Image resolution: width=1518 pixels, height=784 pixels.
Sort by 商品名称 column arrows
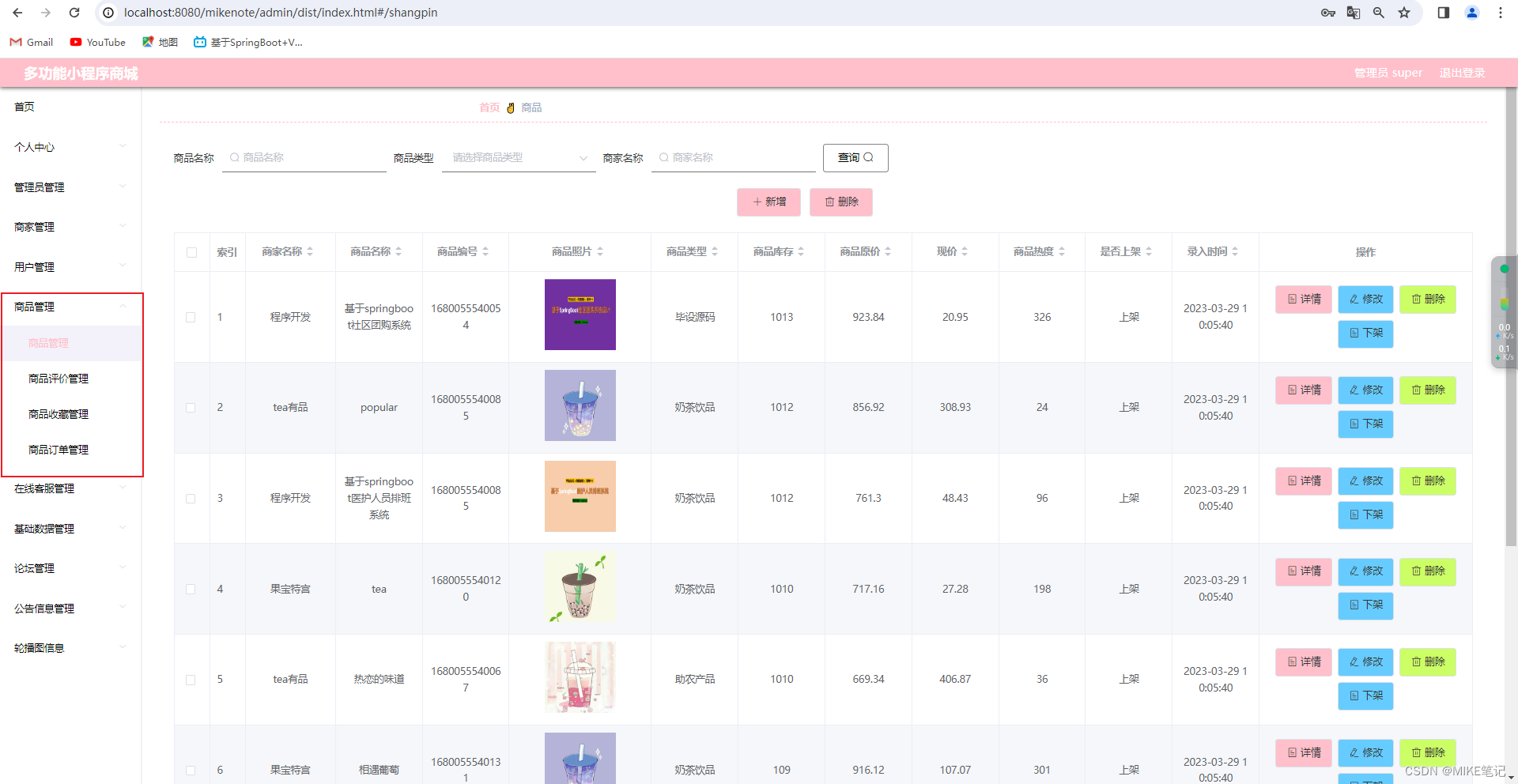398,252
